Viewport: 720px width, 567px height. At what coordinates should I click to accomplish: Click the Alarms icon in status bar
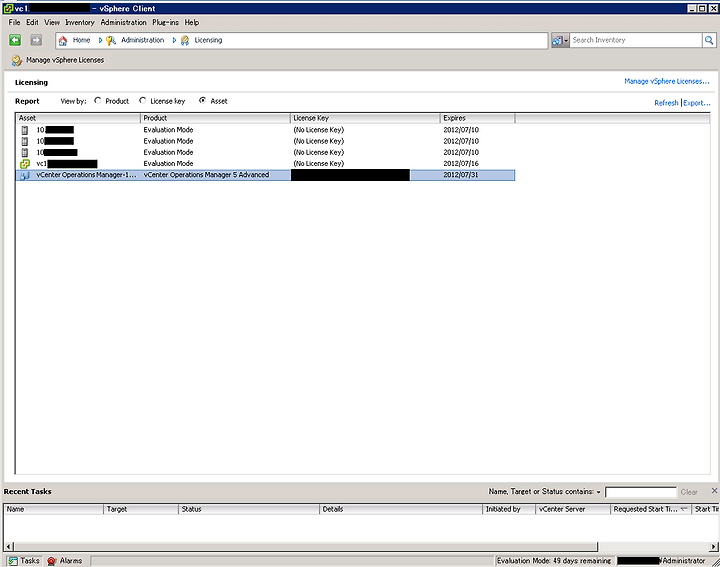(x=51, y=561)
